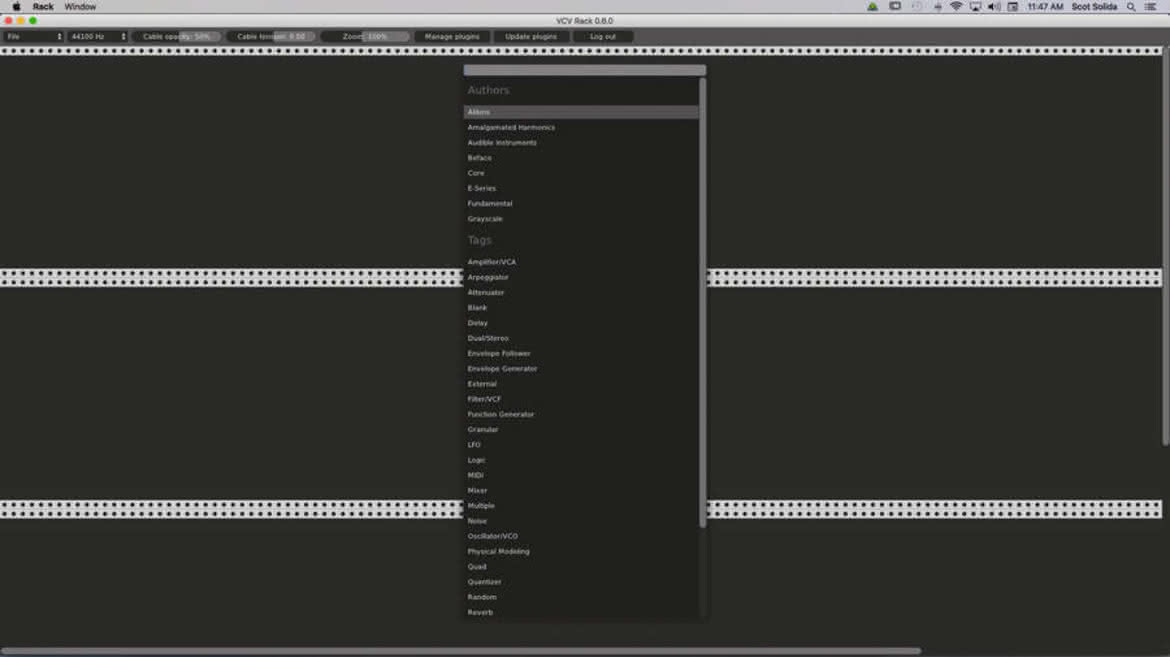Viewport: 1170px width, 657px height.
Task: Open the Apple menu
Action: [16, 7]
